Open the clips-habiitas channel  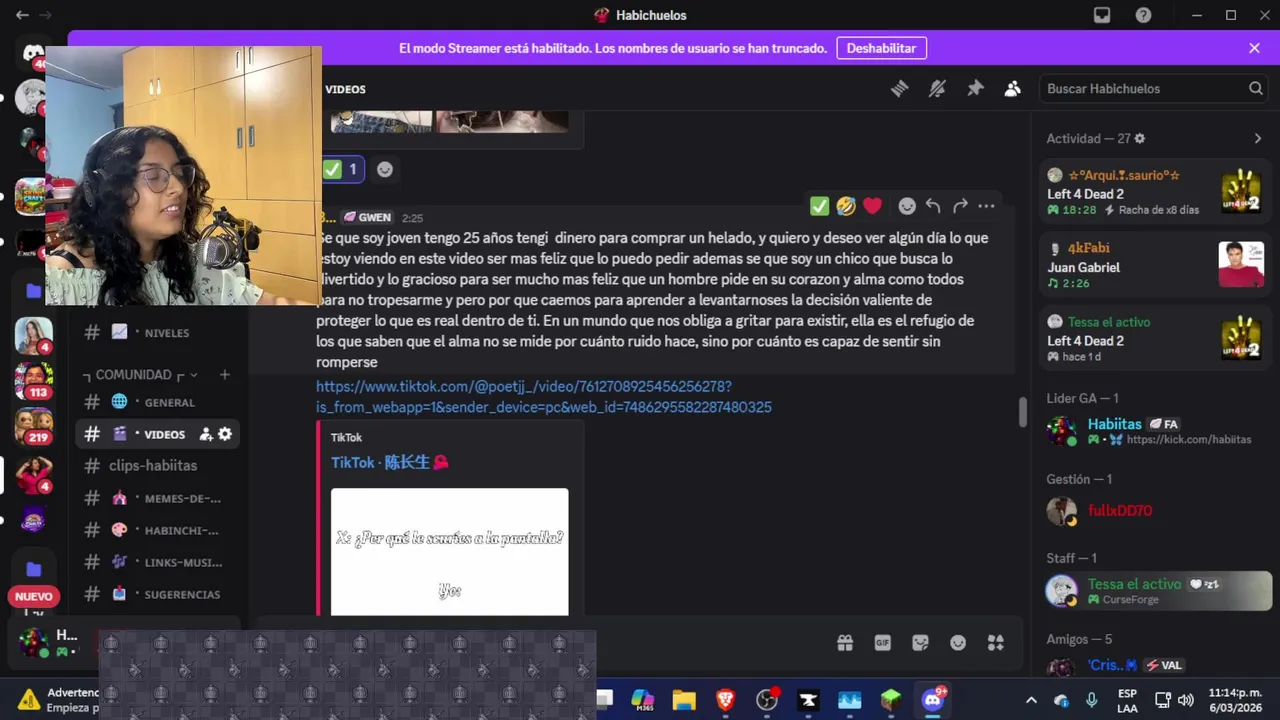[x=157, y=465]
